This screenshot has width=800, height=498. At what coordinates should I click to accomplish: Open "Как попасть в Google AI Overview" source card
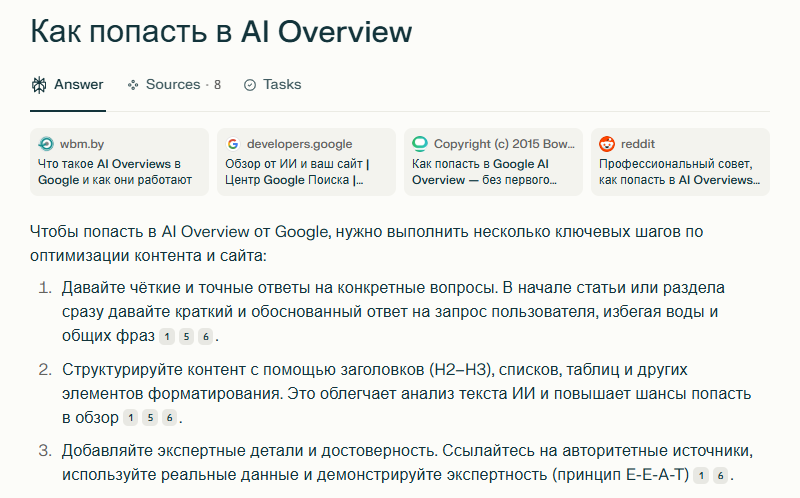493,162
